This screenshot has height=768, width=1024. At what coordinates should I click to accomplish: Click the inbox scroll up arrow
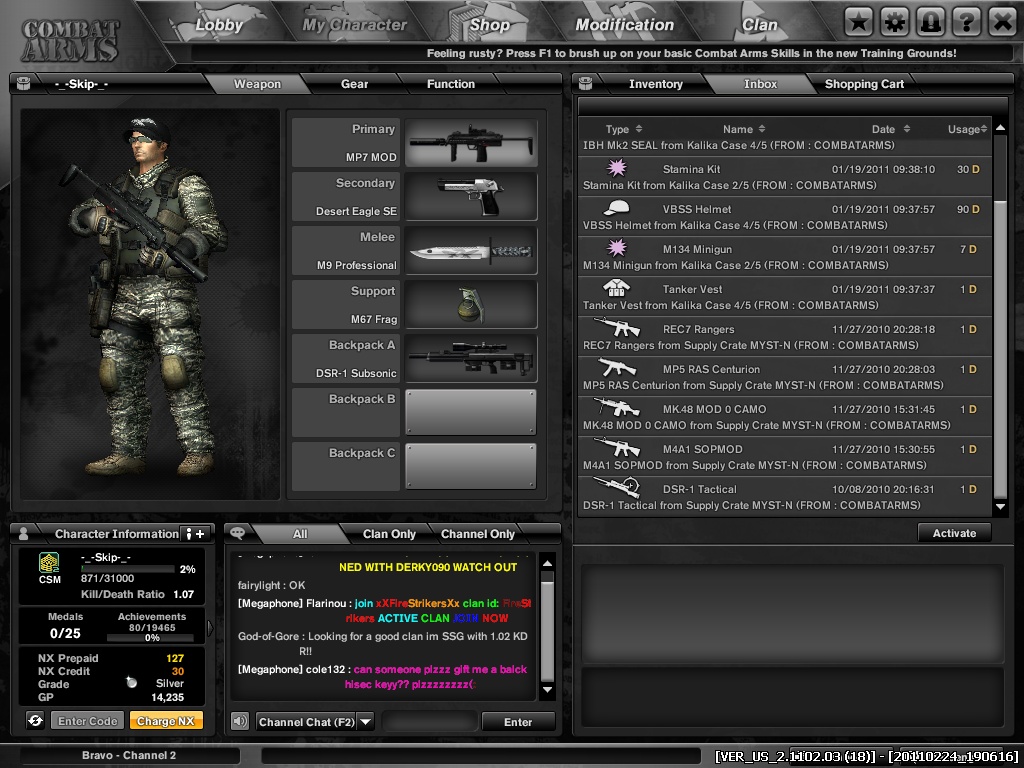(x=1000, y=127)
